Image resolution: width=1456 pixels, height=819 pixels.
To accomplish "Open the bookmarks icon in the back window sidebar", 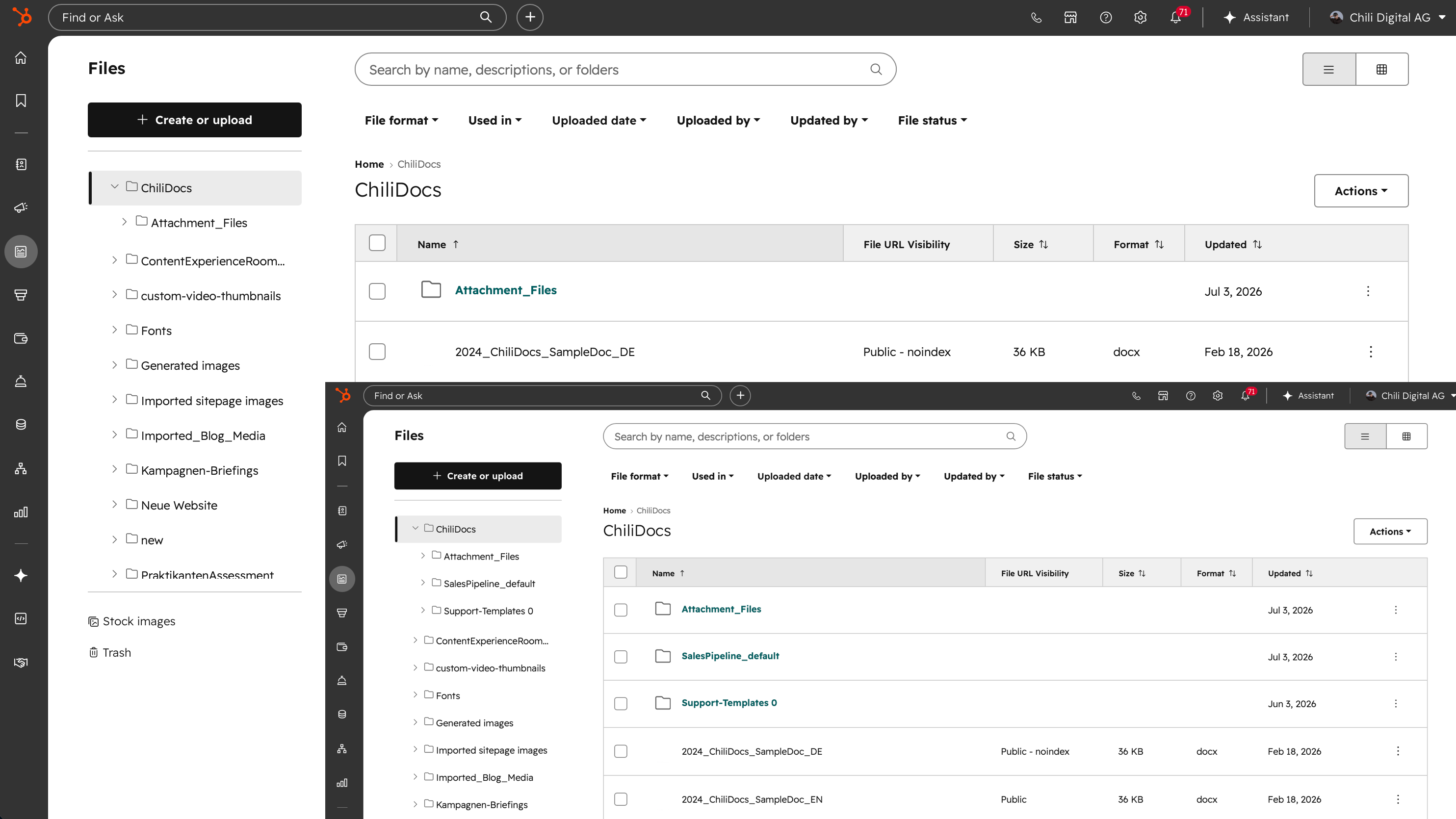I will (x=21, y=101).
